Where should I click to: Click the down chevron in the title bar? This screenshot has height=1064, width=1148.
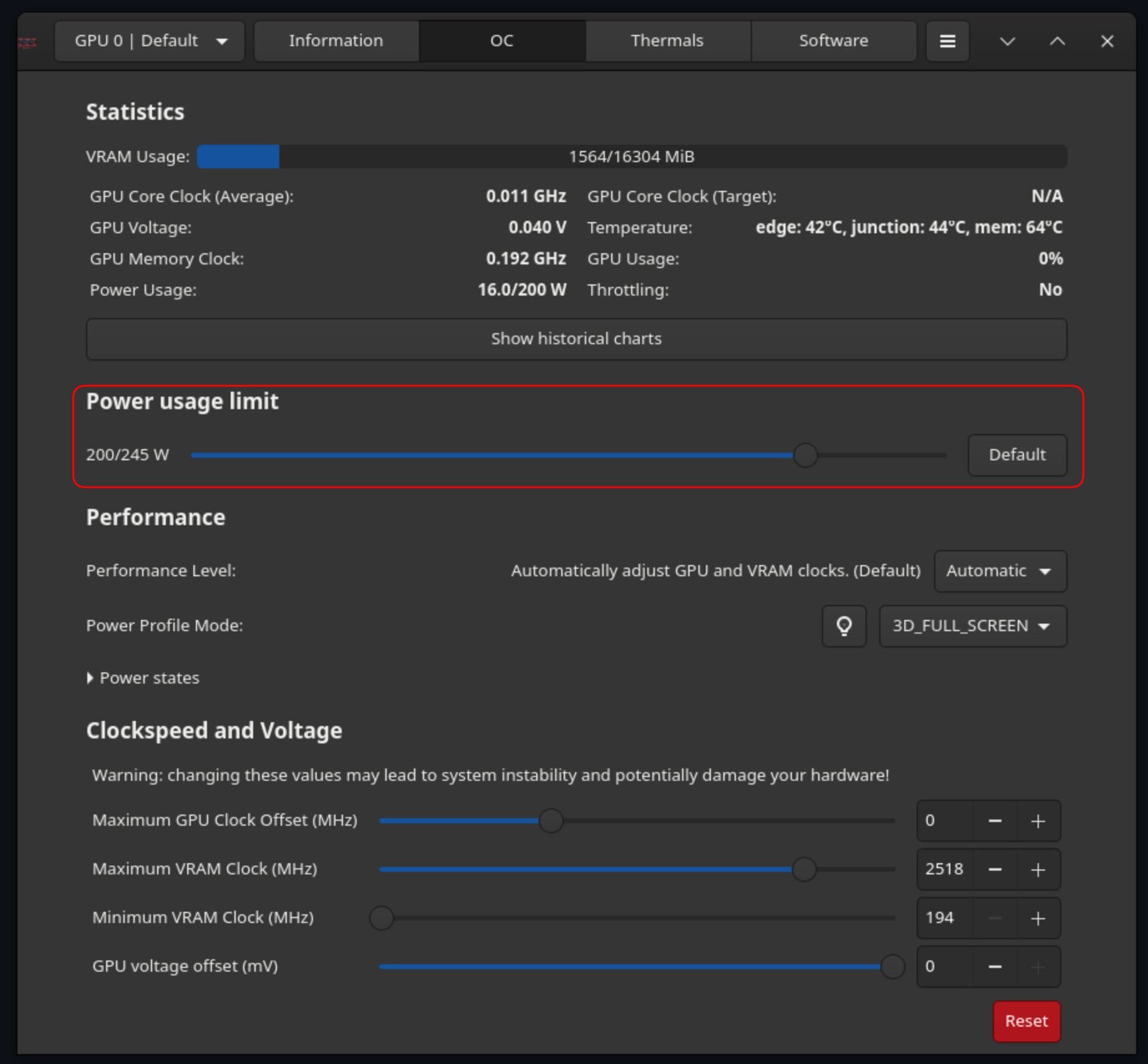coord(1008,41)
